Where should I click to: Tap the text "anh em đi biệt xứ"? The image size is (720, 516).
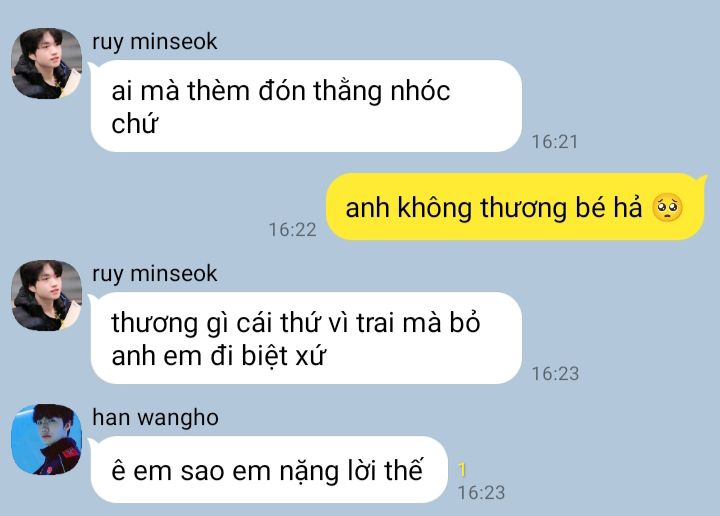pyautogui.click(x=219, y=356)
